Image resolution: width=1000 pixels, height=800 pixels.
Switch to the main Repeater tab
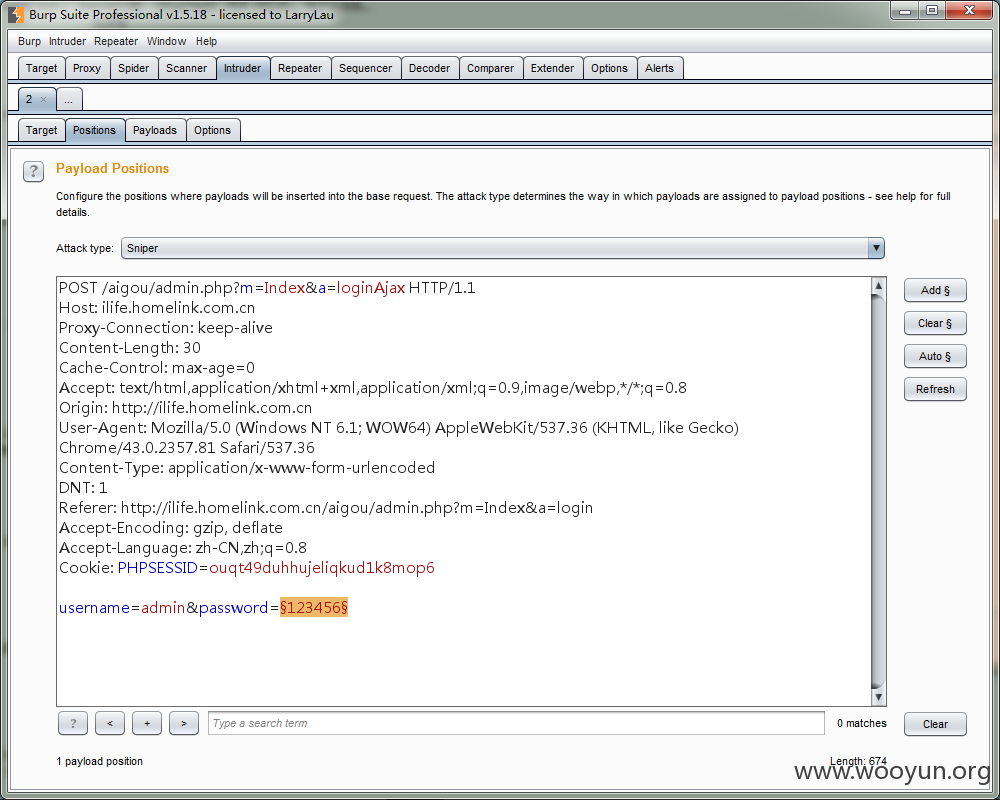click(300, 68)
